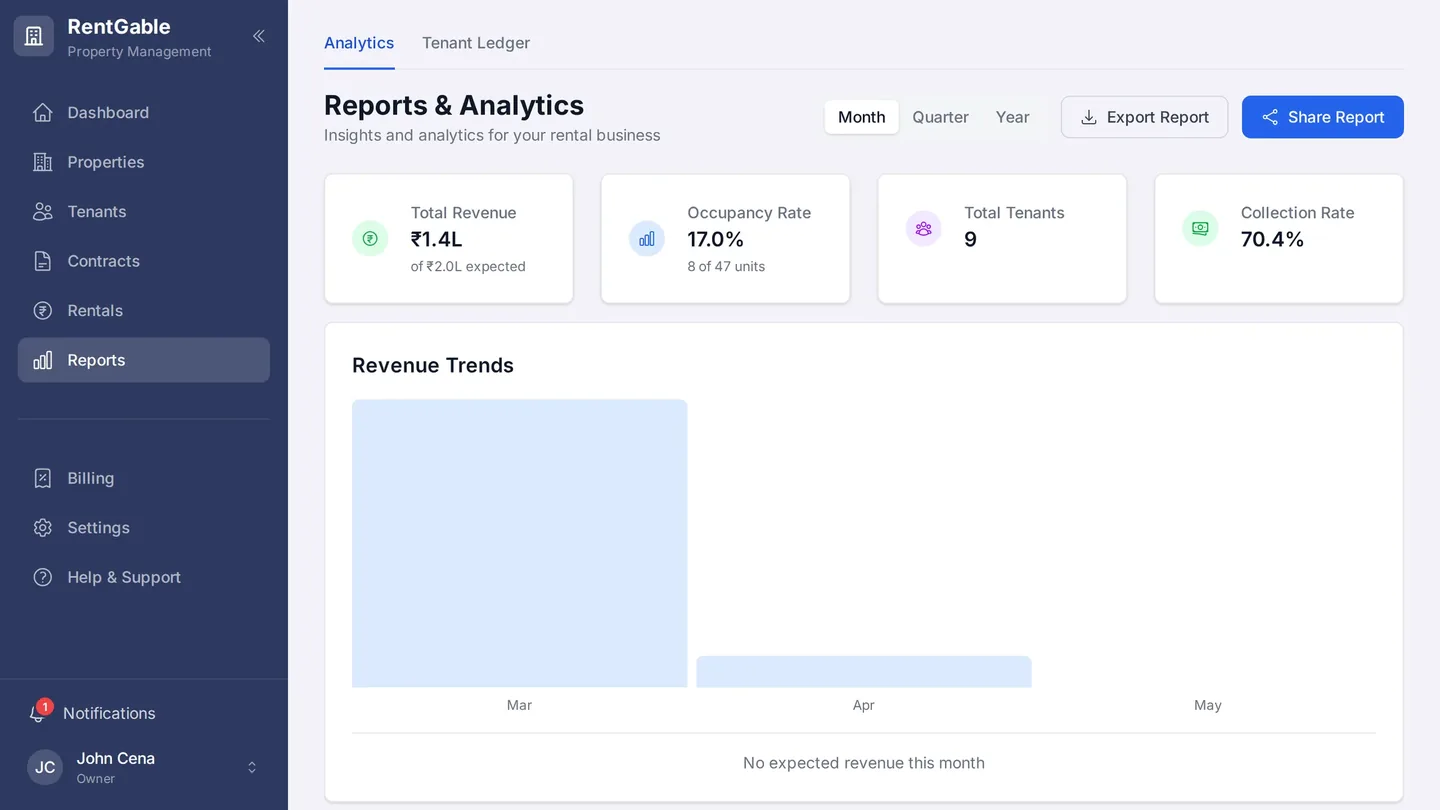
Task: Click the Tenants people icon
Action: pyautogui.click(x=42, y=211)
